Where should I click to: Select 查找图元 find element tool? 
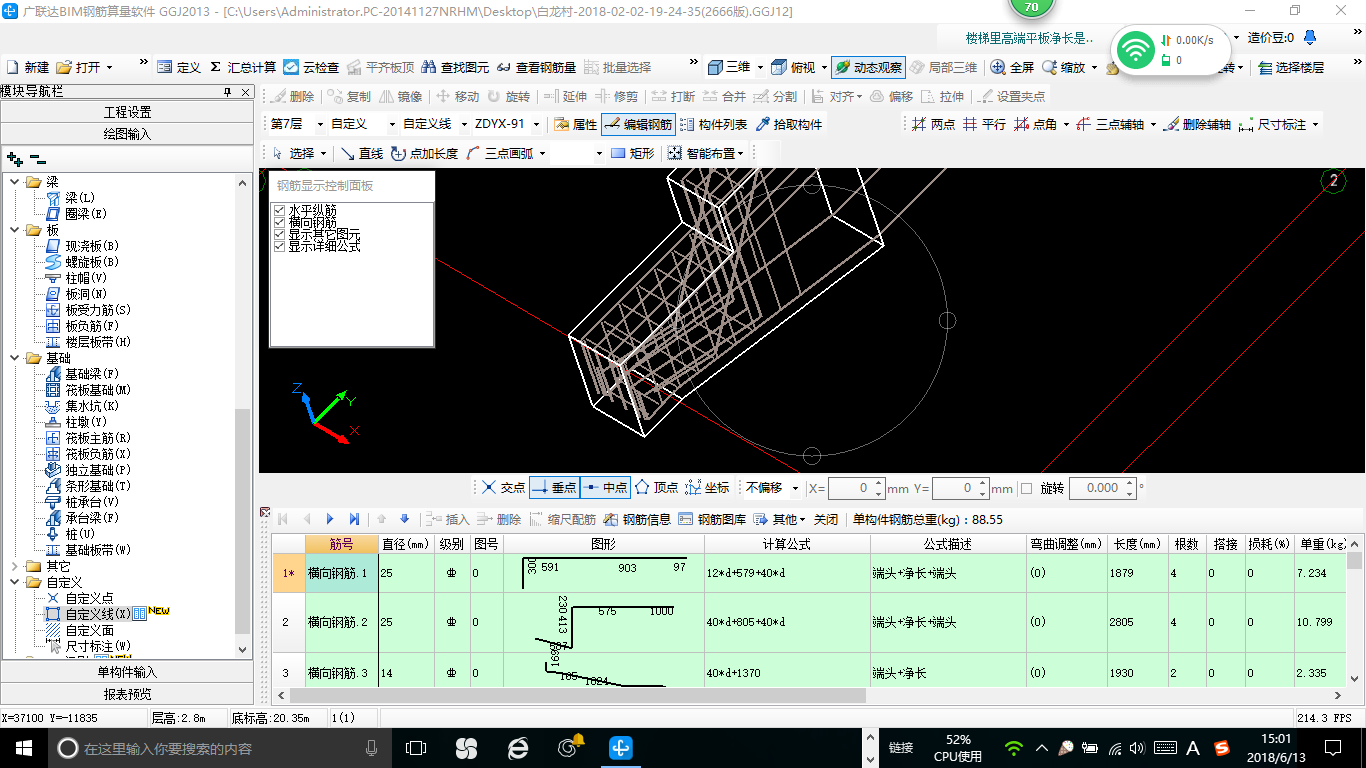pos(455,67)
